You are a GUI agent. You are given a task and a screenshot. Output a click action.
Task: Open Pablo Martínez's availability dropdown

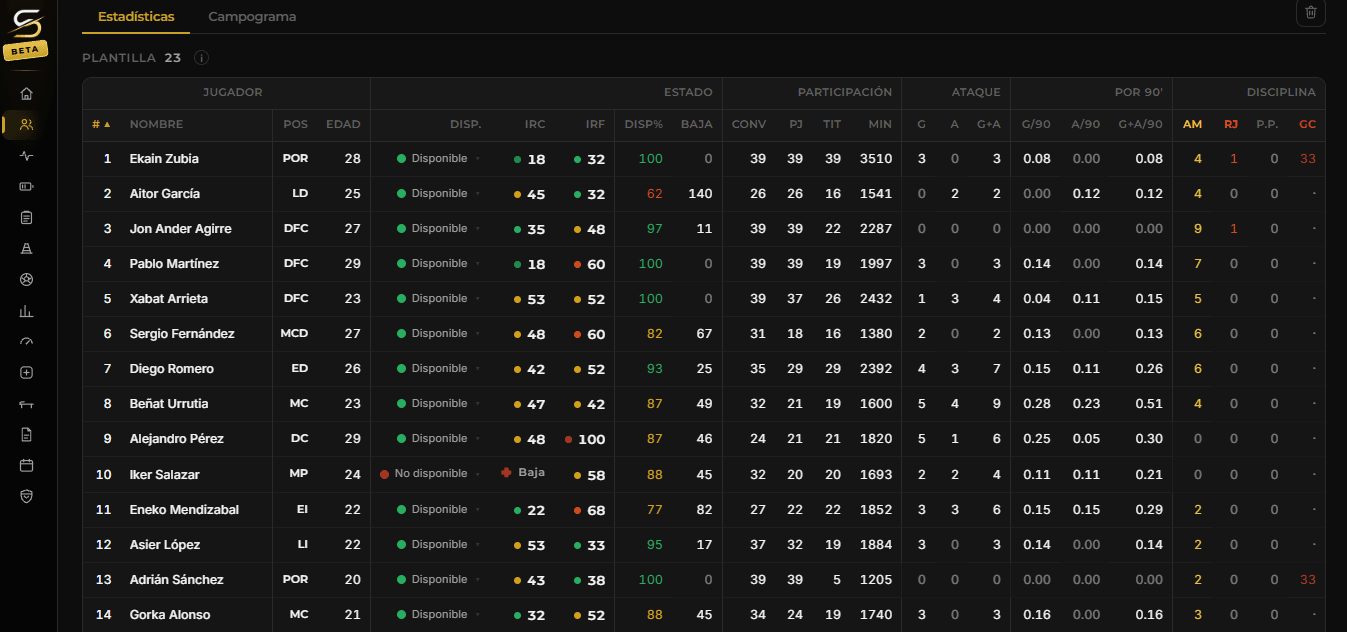pyautogui.click(x=438, y=264)
